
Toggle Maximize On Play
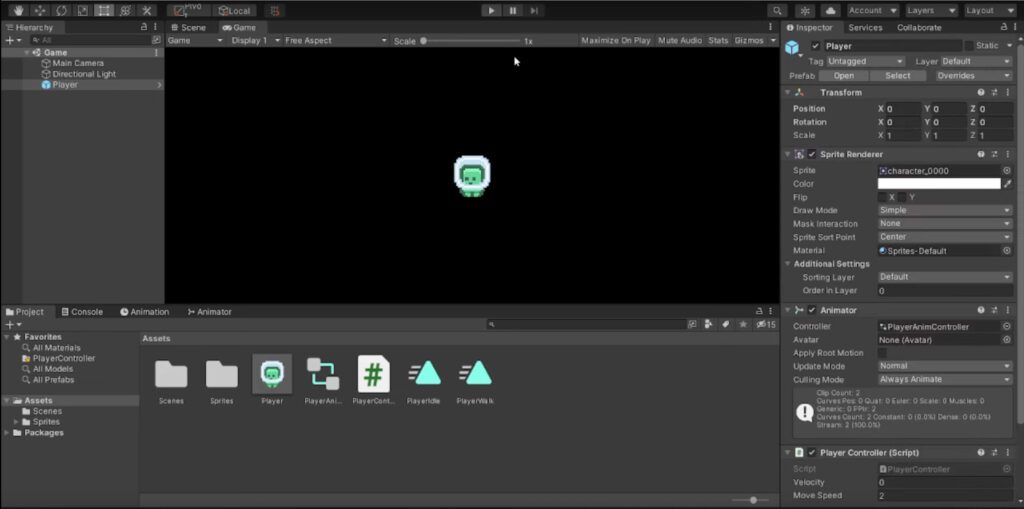pos(616,41)
